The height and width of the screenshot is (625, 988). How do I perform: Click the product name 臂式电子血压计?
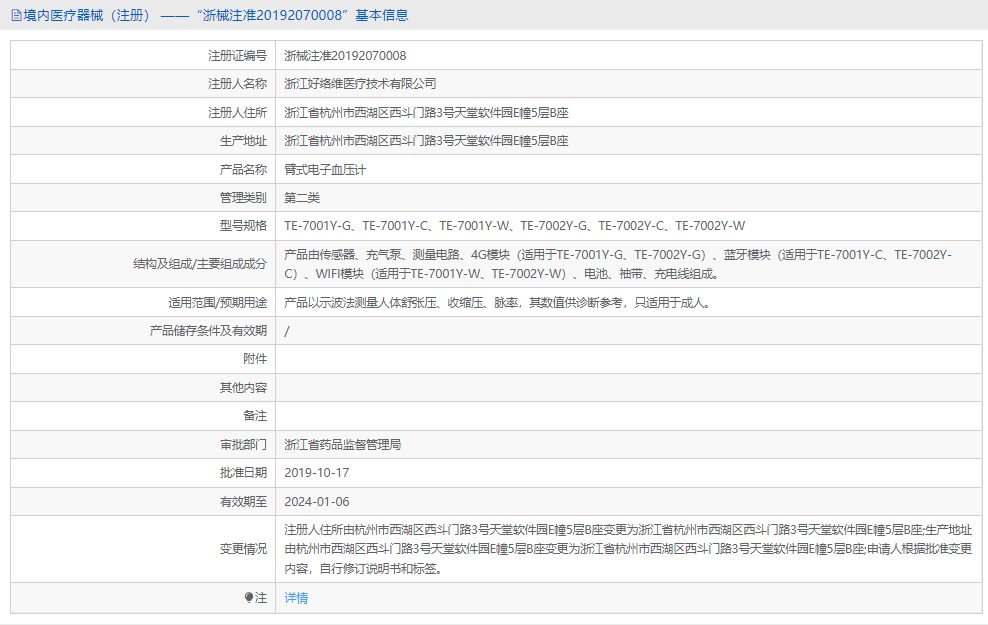coord(325,170)
